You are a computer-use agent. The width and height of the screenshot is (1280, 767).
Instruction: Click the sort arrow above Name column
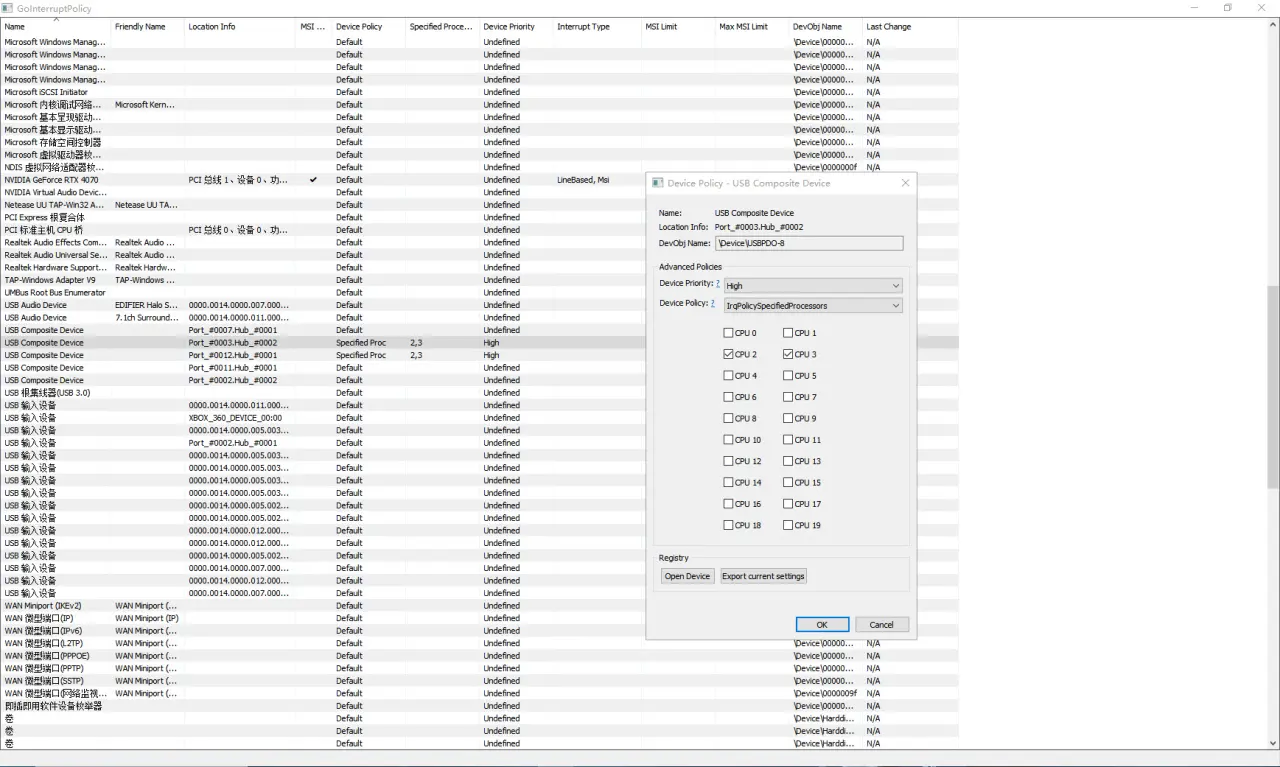[56, 19]
